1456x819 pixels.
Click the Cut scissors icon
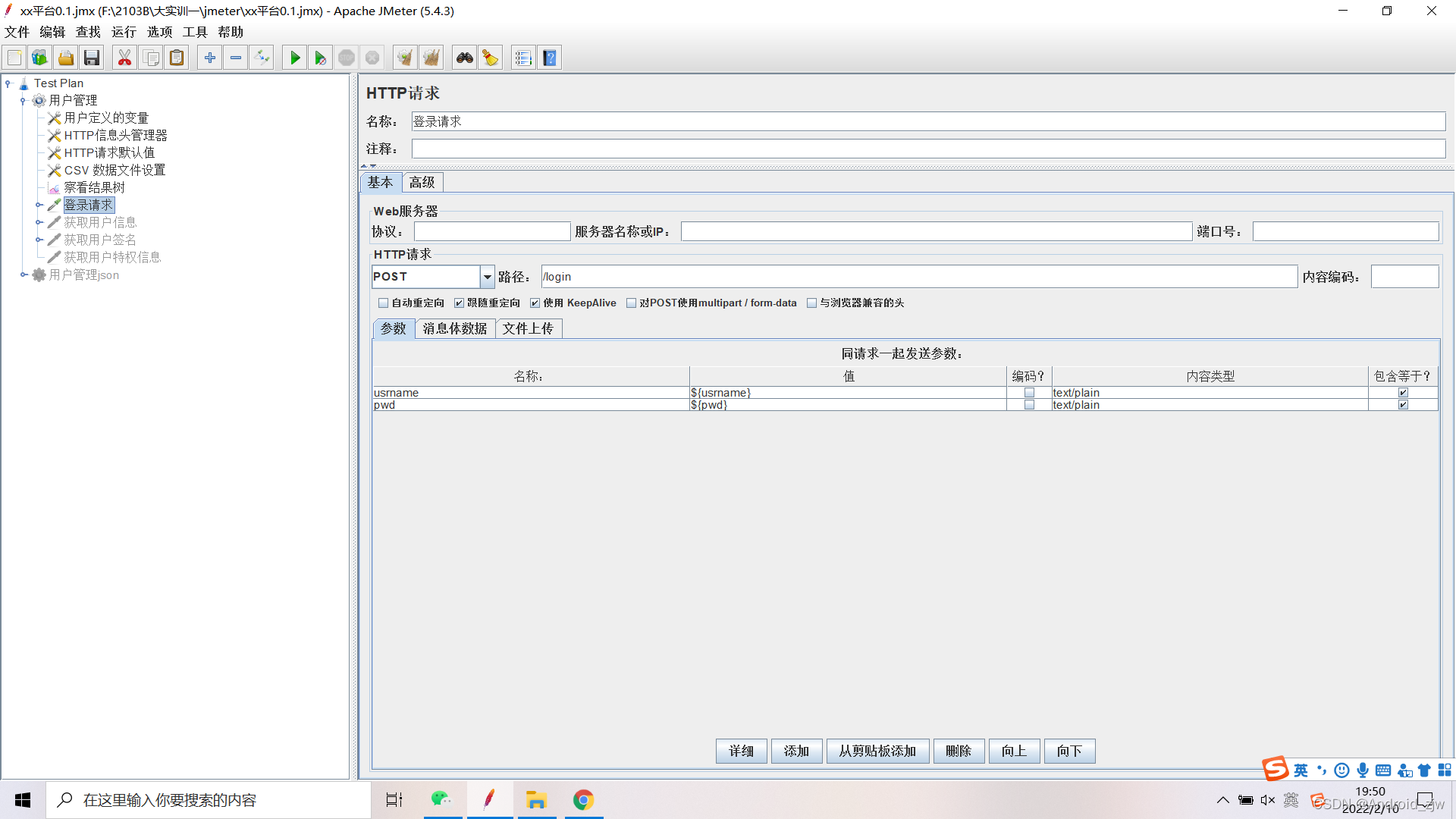(124, 58)
